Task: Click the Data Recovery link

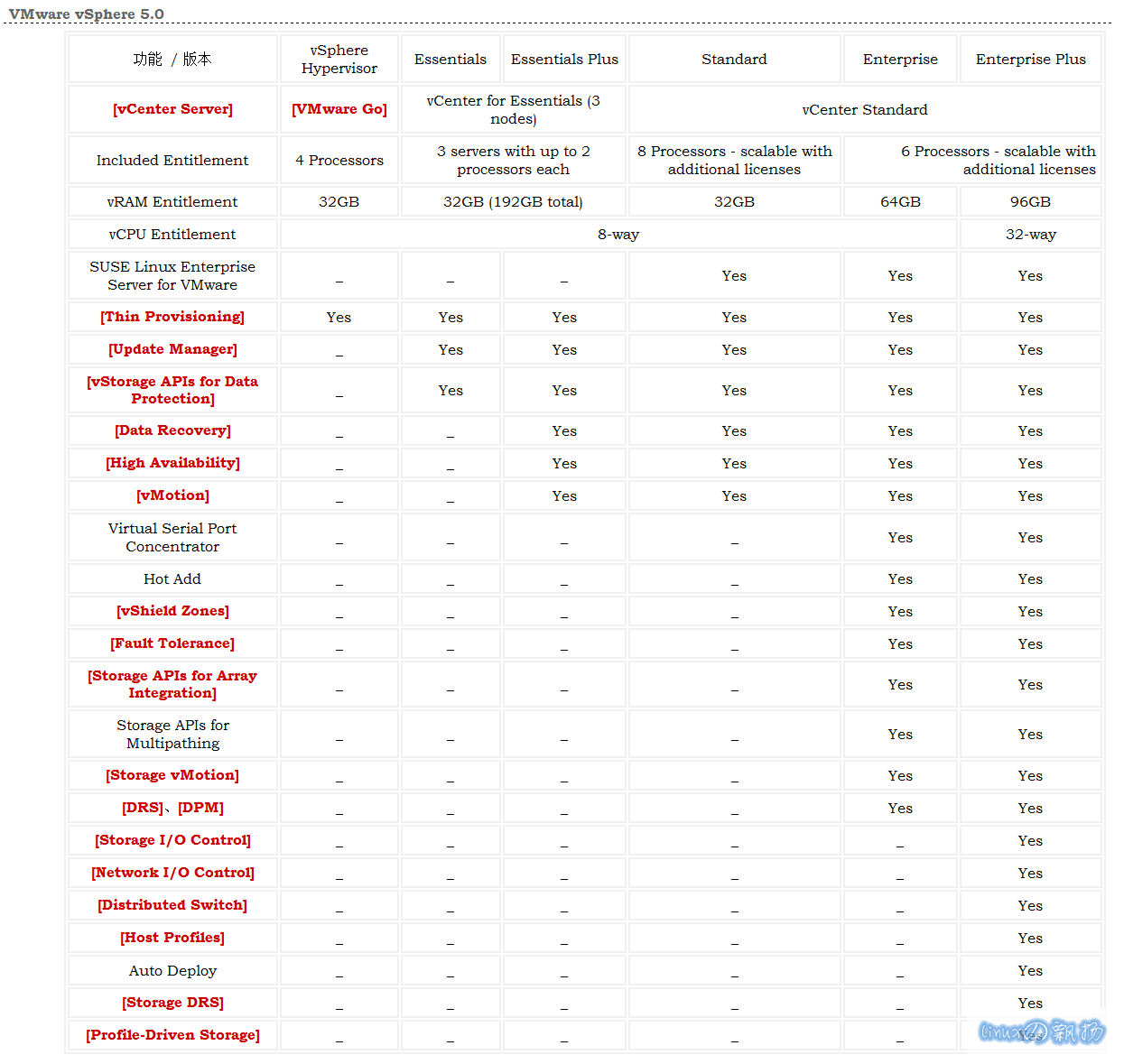Action: [x=172, y=430]
